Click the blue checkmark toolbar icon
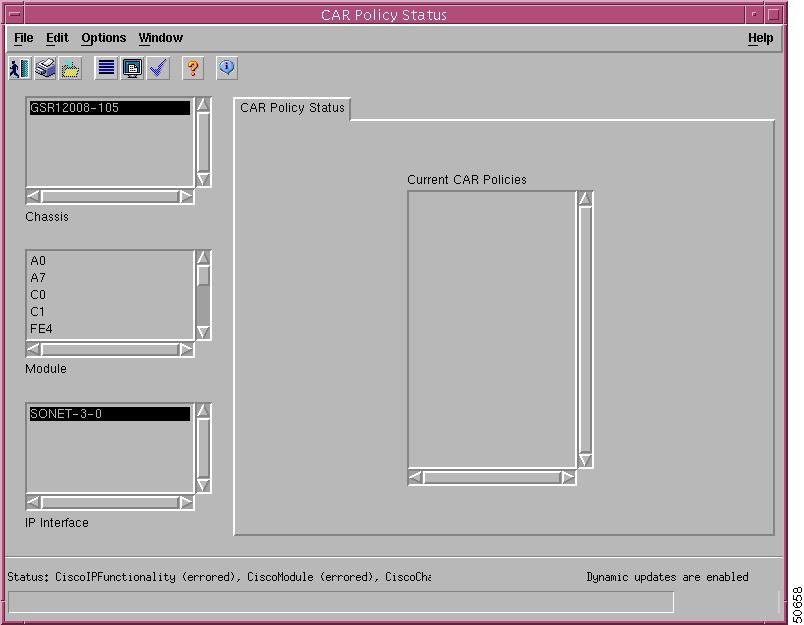The width and height of the screenshot is (804, 625). click(158, 68)
